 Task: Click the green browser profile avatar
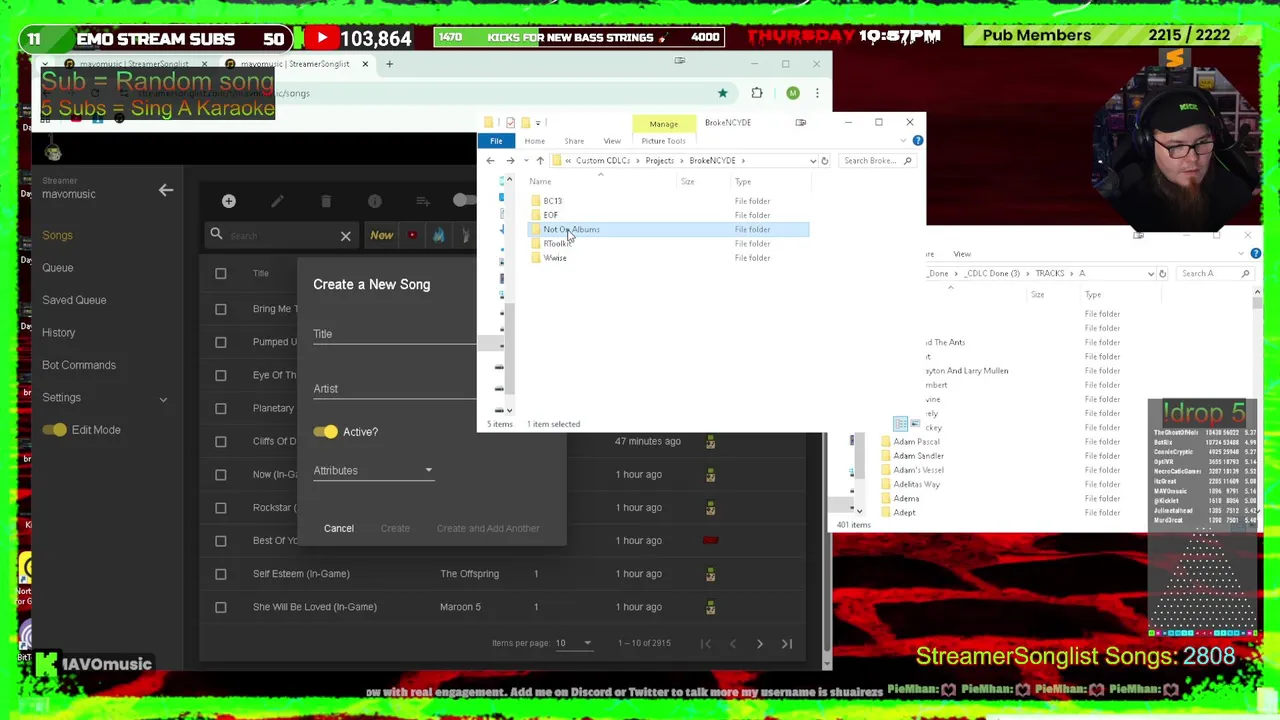click(792, 93)
